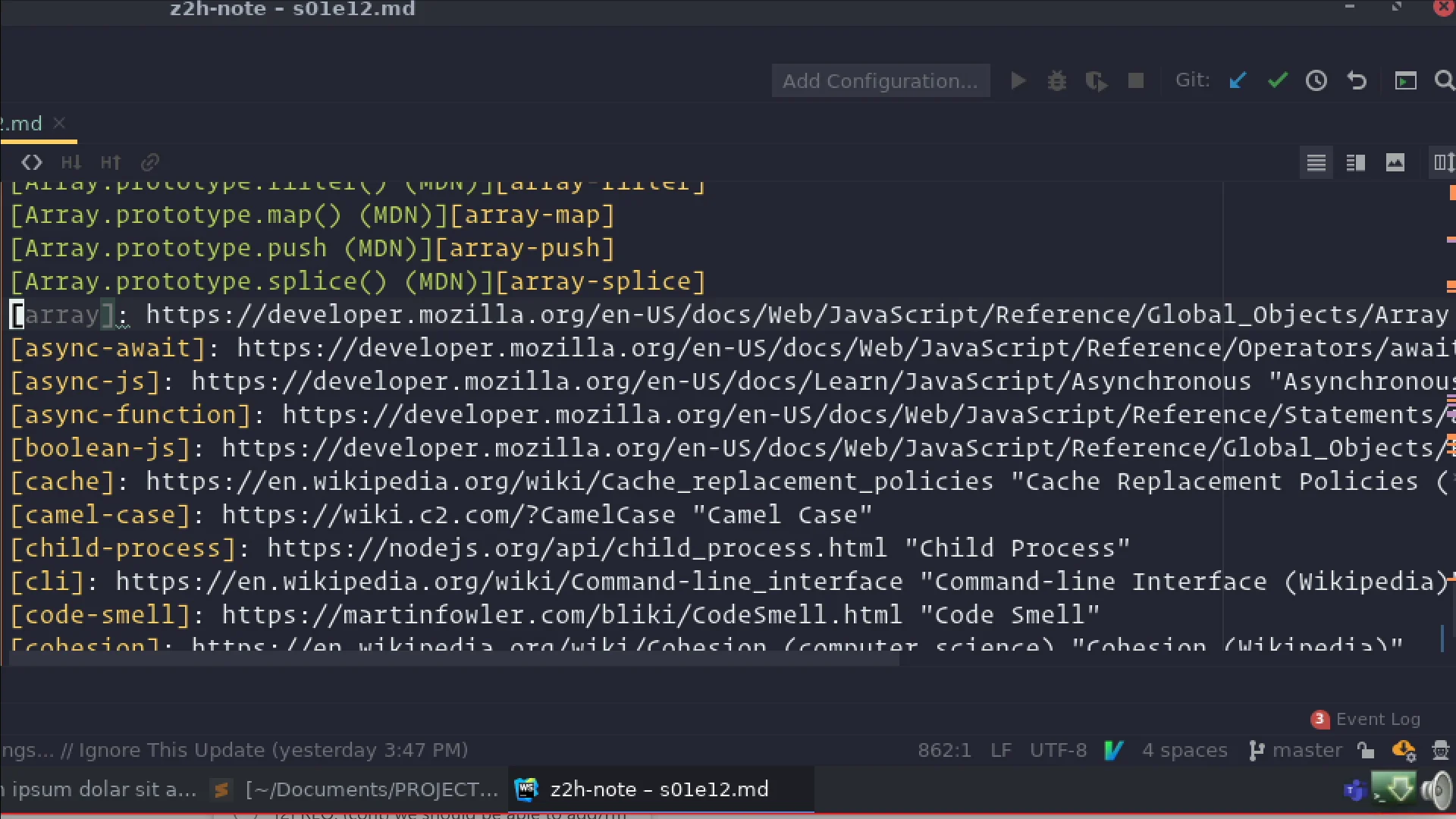Open the master branch selector
1456x819 pixels.
(1306, 750)
